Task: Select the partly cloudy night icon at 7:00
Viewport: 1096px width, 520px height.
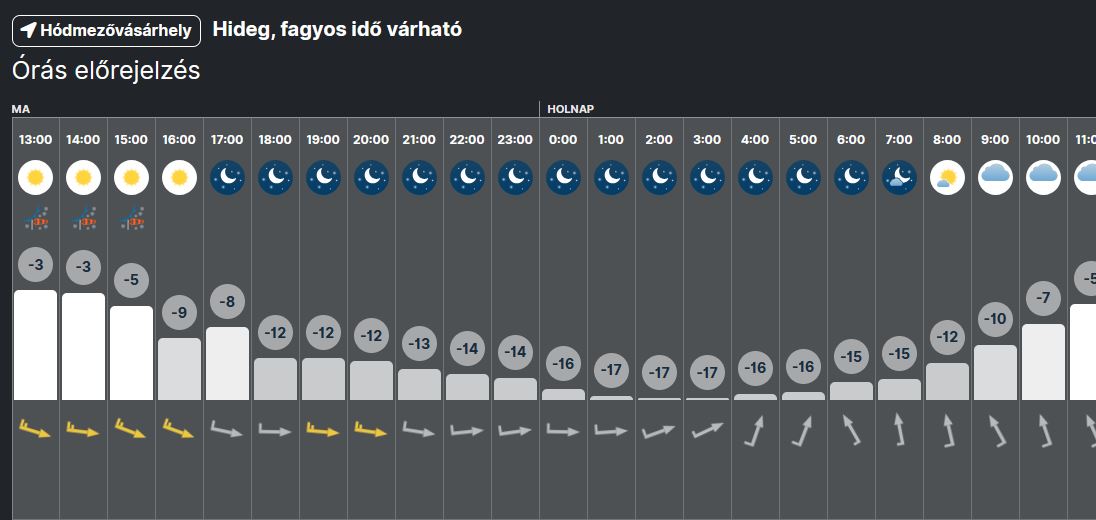Action: tap(898, 178)
